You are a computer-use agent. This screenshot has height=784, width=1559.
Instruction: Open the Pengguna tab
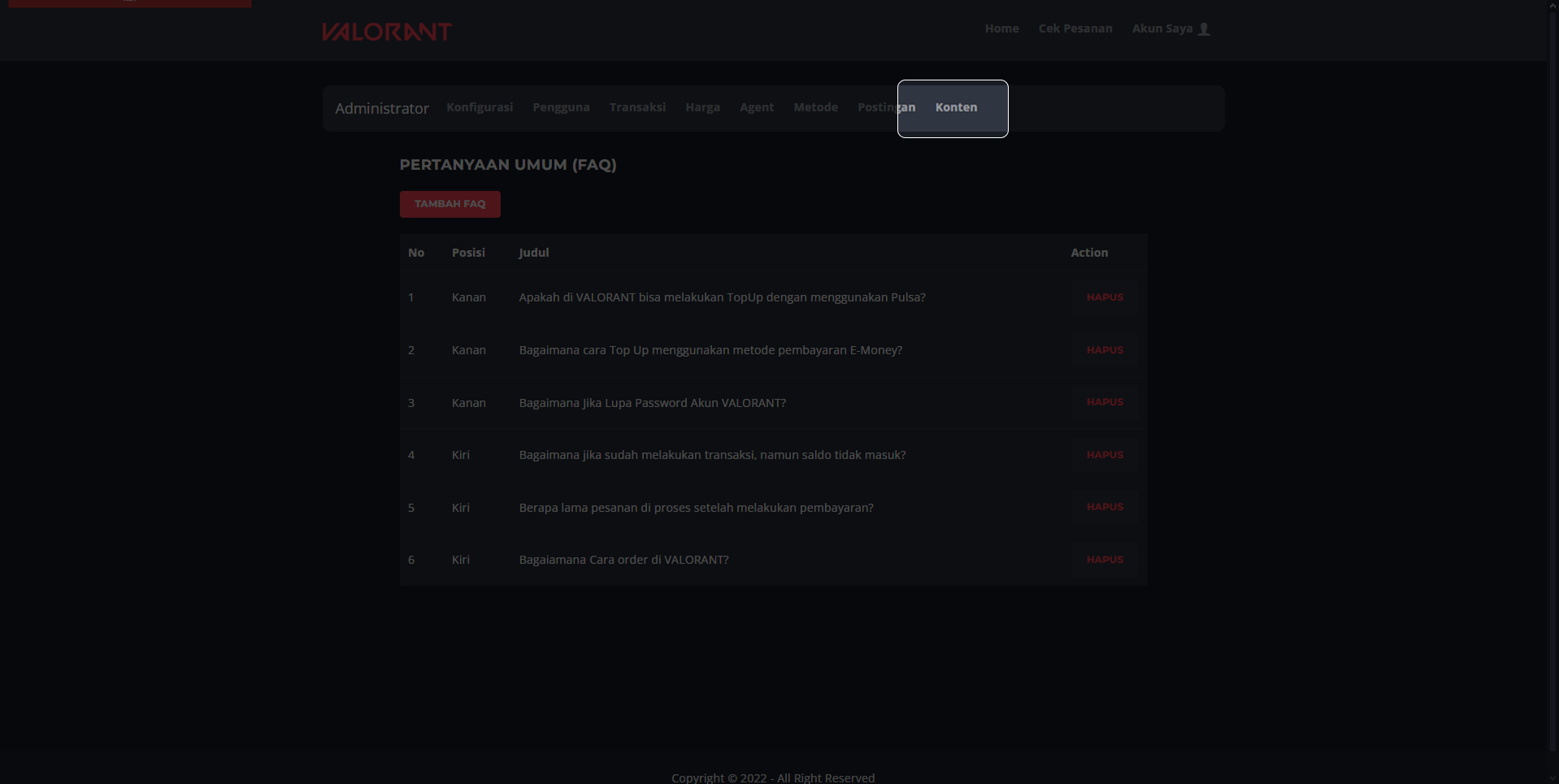[x=561, y=107]
